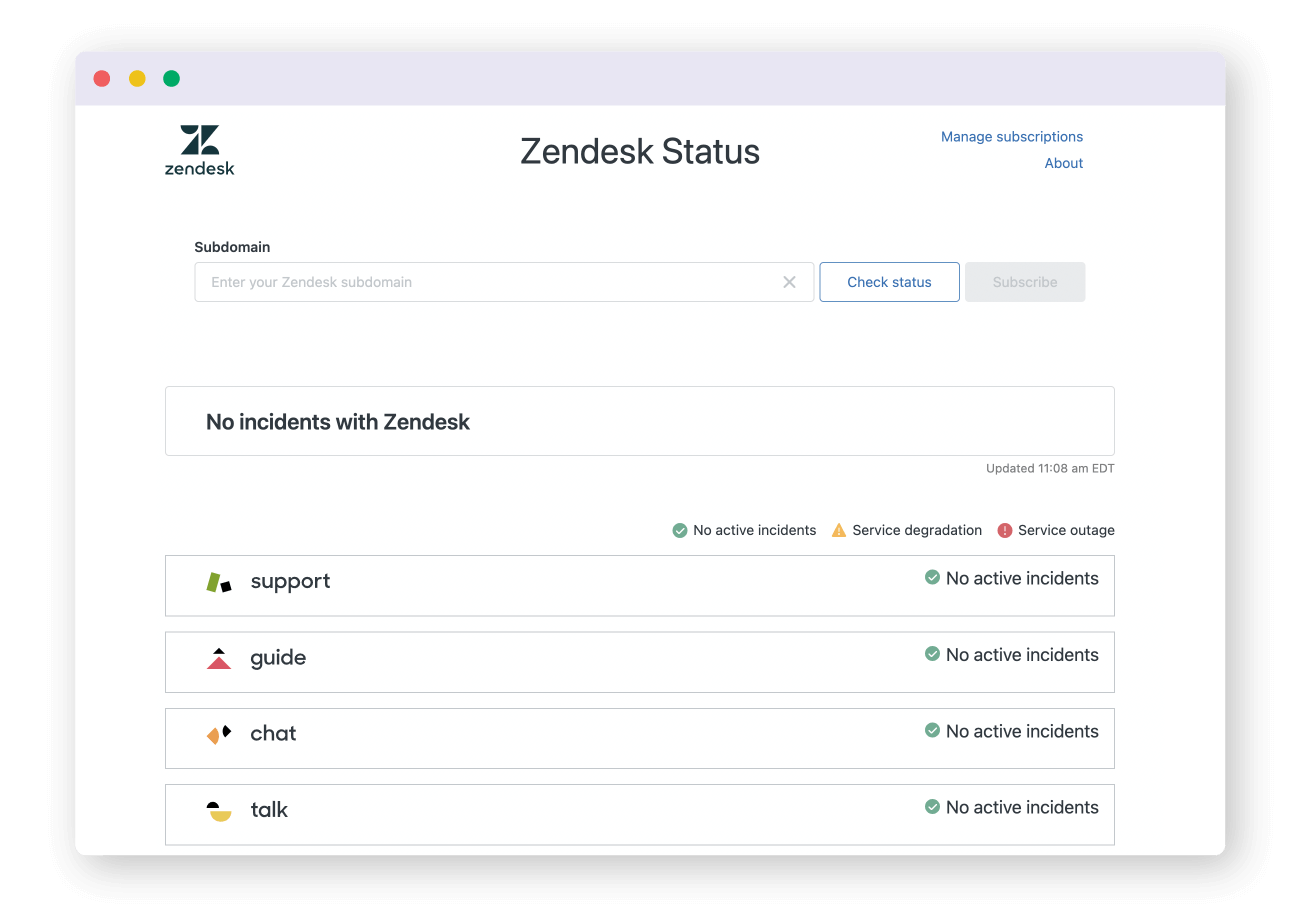
Task: Click No active incidents text in guide row
Action: 1022,655
